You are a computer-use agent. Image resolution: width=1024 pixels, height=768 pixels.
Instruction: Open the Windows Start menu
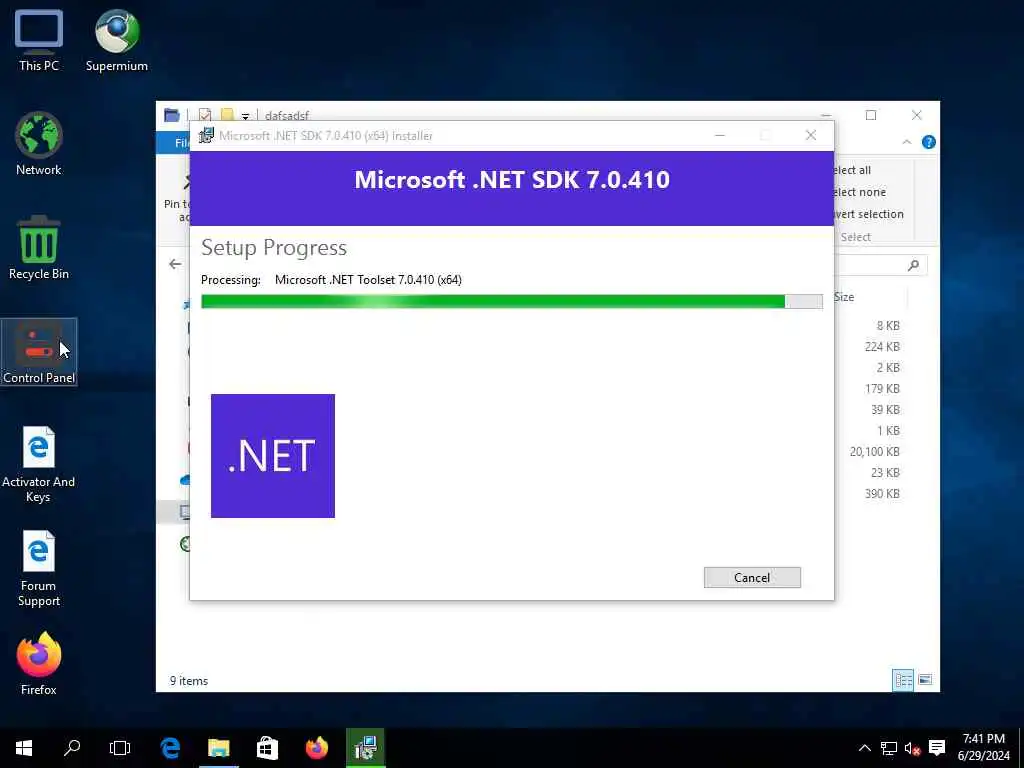click(x=24, y=748)
